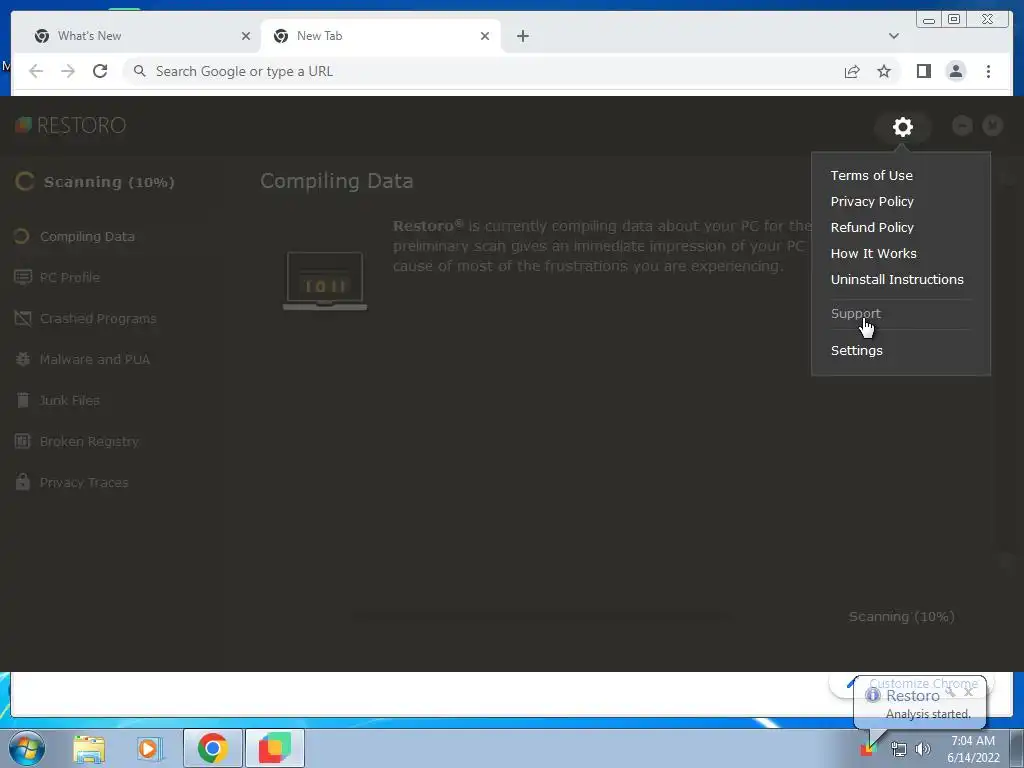The image size is (1024, 768).
Task: Select Broken Registry sidebar item
Action: (89, 441)
